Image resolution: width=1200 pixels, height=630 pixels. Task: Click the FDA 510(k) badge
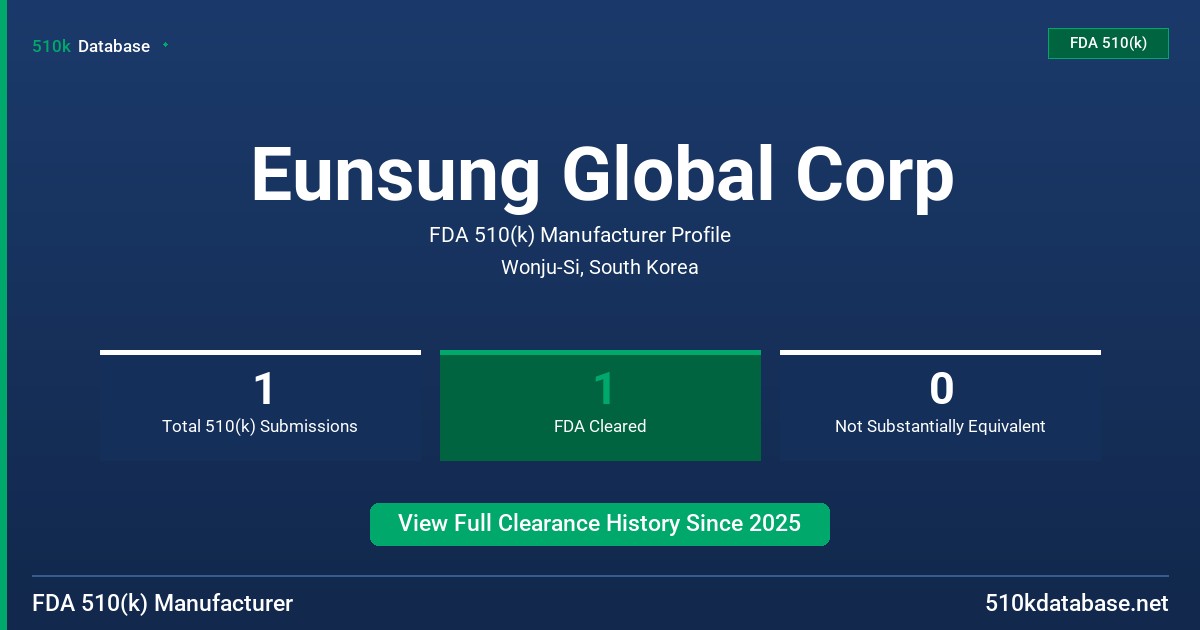(x=1108, y=43)
